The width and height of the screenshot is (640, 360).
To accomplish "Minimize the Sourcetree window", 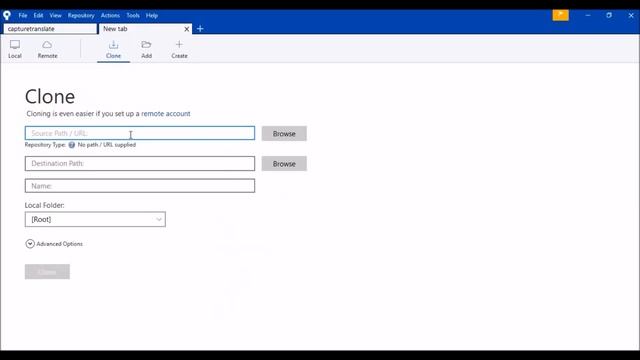I will (x=588, y=15).
